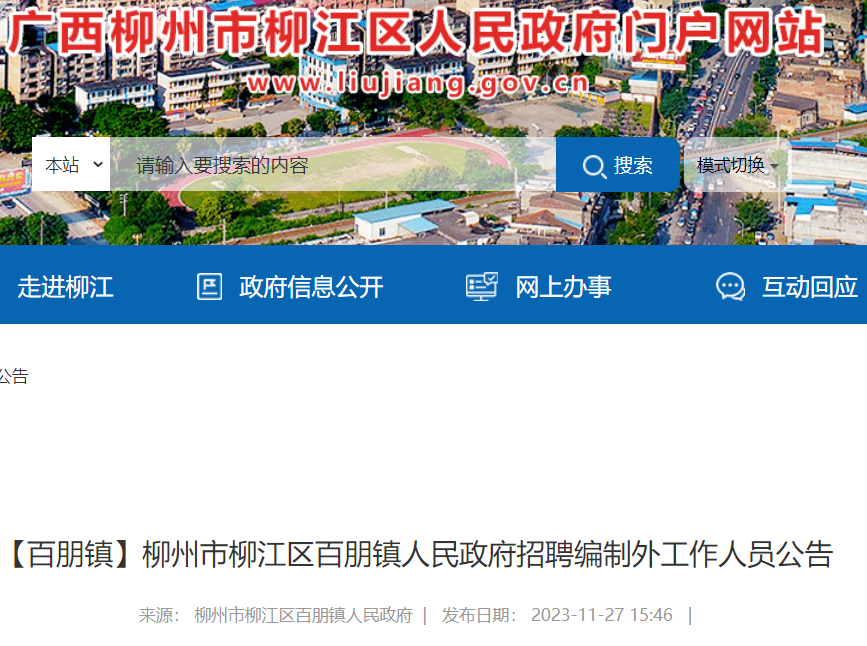Click the source 柳州市柳江区百朋镇人民政府 text

tap(304, 615)
